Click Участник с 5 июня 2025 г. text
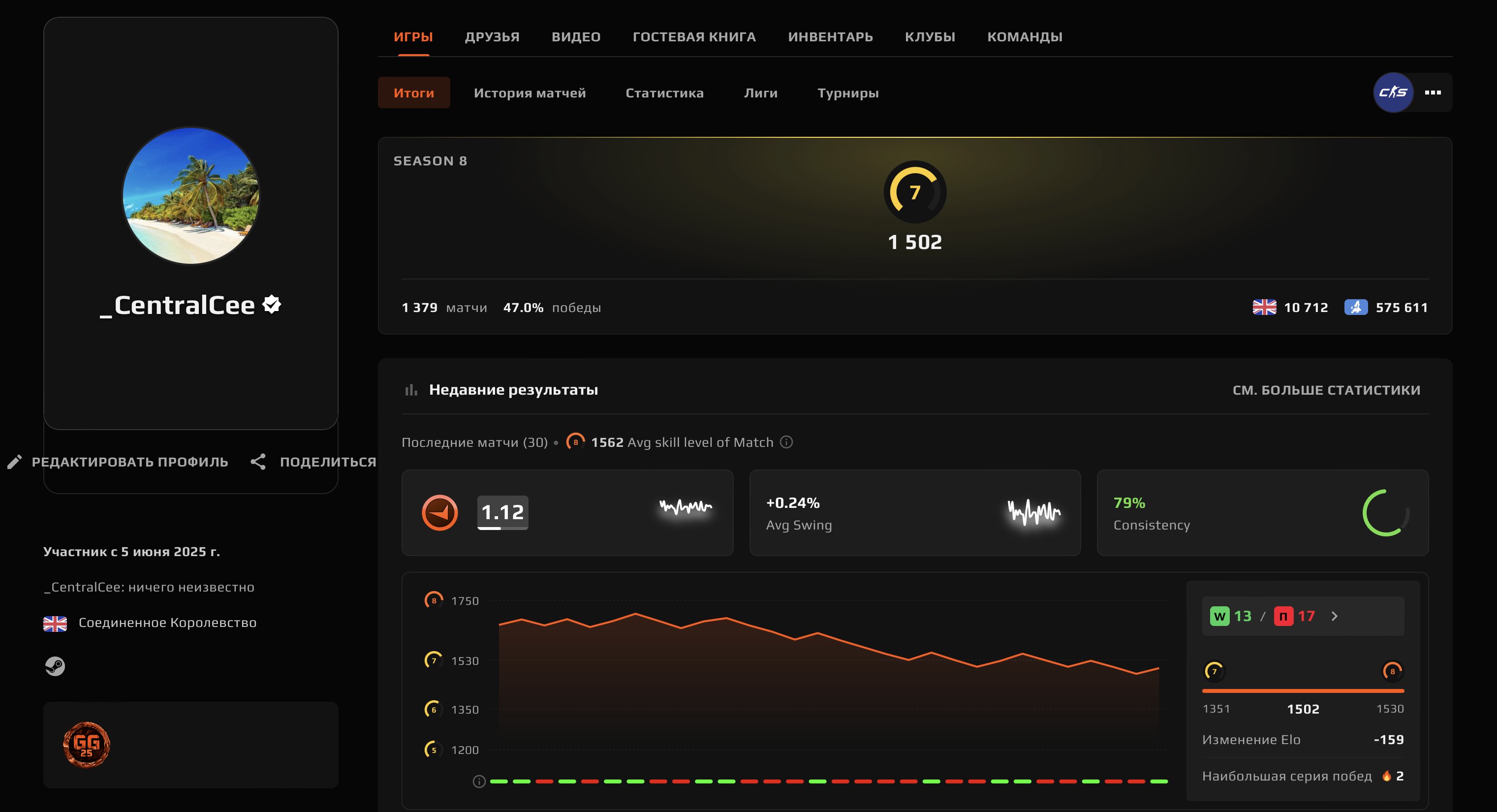Viewport: 1497px width, 812px height. (x=131, y=552)
